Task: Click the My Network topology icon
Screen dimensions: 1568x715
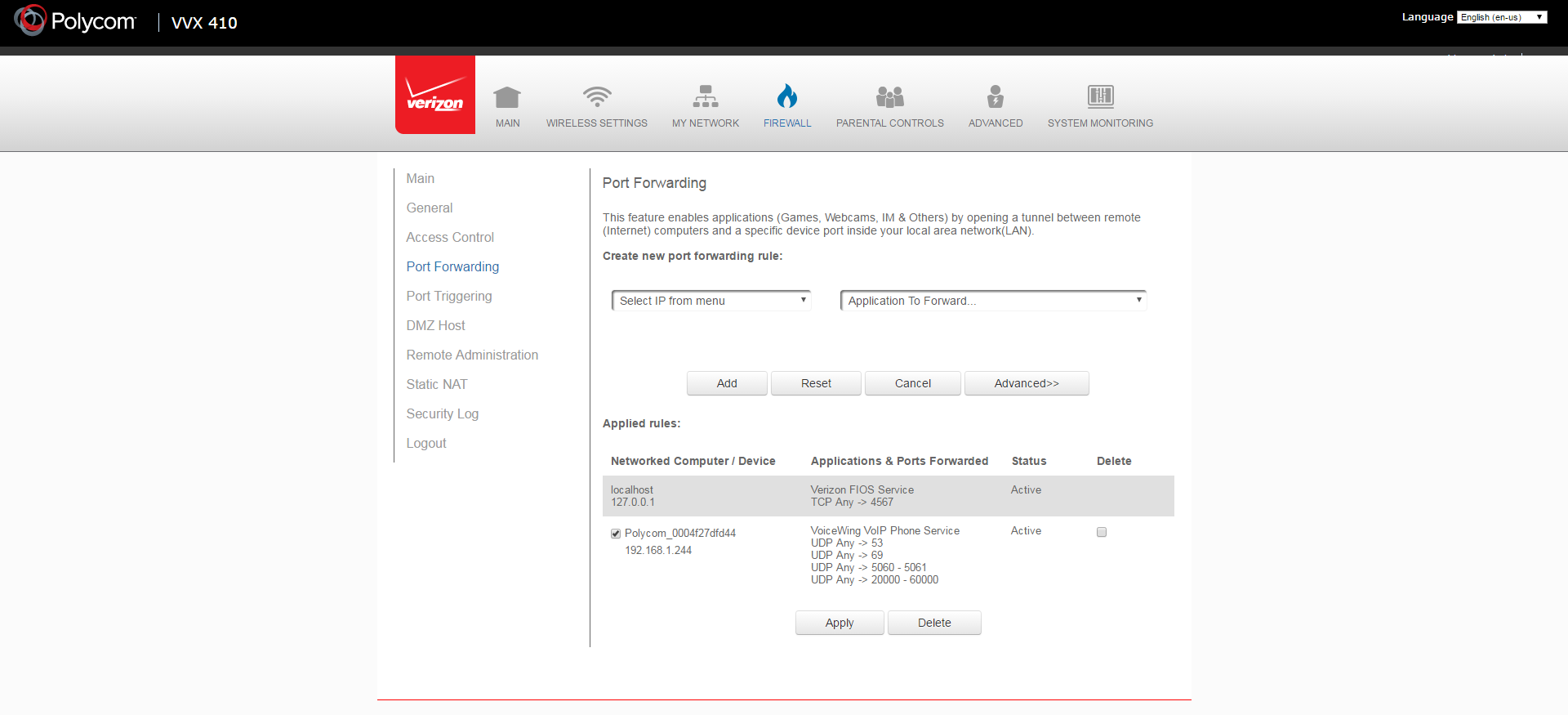Action: pyautogui.click(x=706, y=96)
